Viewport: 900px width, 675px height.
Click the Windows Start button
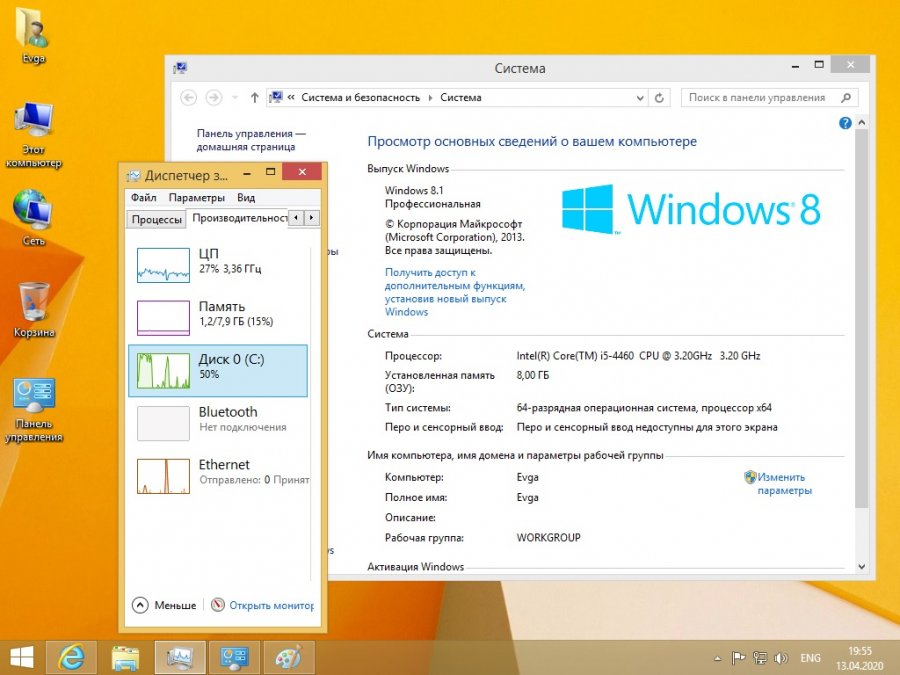tap(22, 657)
